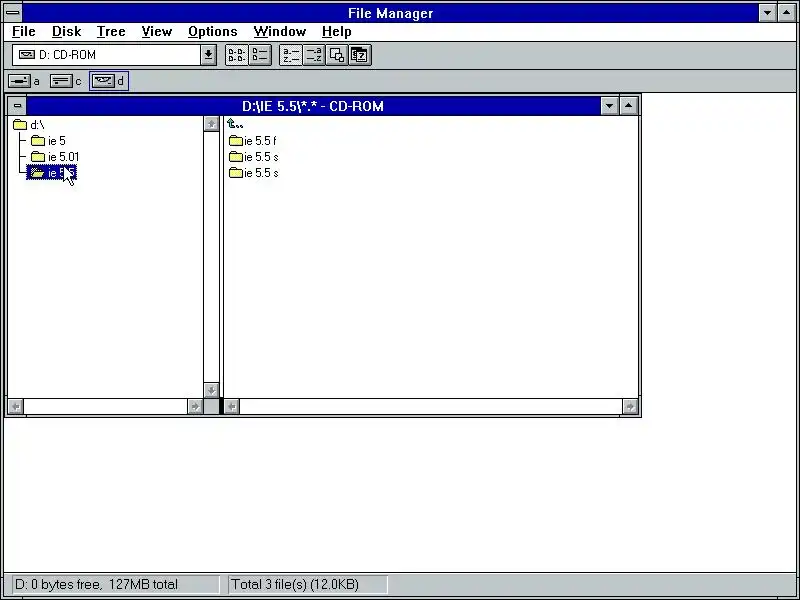This screenshot has height=600, width=800.
Task: Click the D:\IE 5.5\*.* title bar
Action: [313, 106]
